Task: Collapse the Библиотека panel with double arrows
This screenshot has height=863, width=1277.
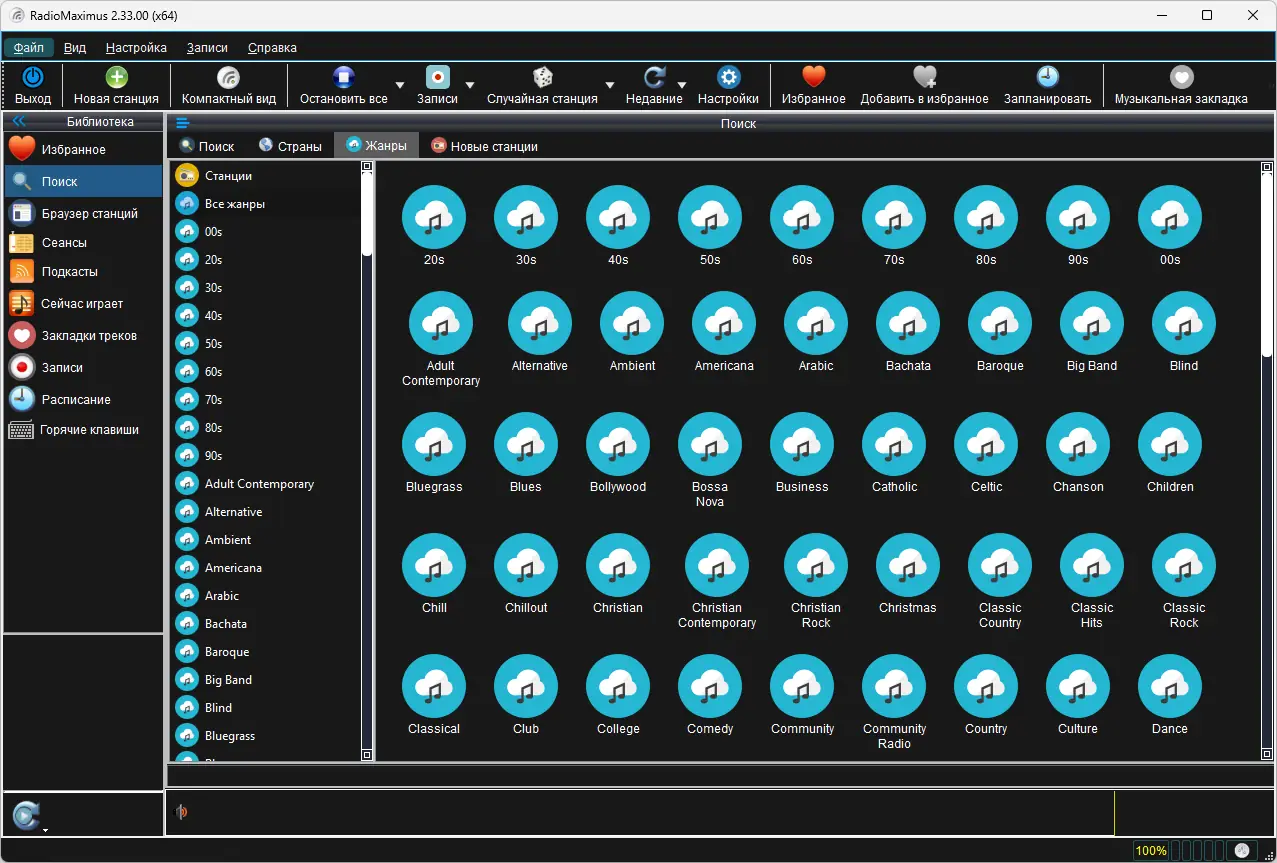Action: tap(18, 122)
